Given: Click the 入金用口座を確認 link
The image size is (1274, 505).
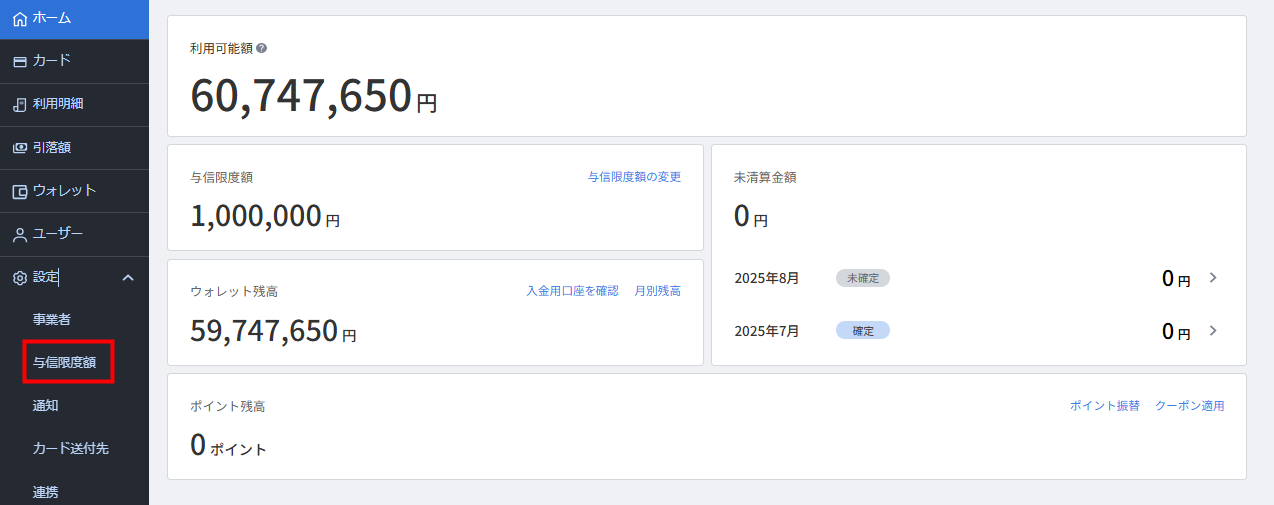Looking at the screenshot, I should pyautogui.click(x=572, y=290).
